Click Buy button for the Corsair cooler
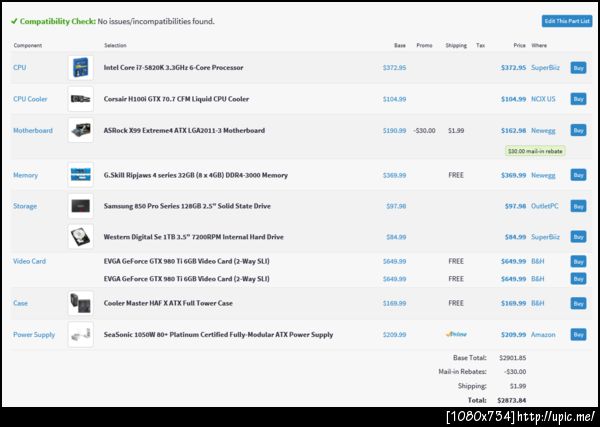Screen dimensions: 600x427 tap(578, 99)
